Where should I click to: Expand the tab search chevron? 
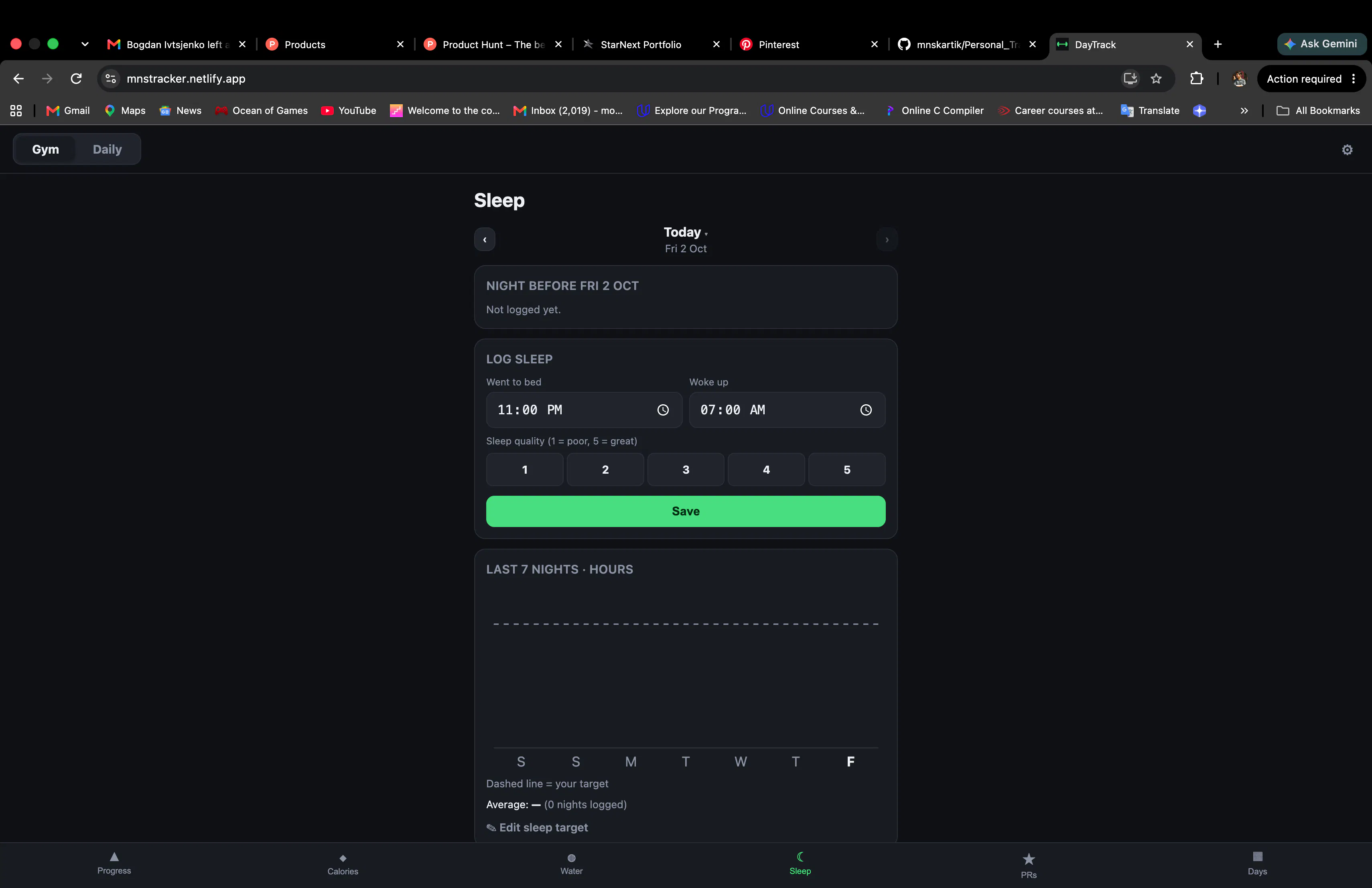[85, 45]
